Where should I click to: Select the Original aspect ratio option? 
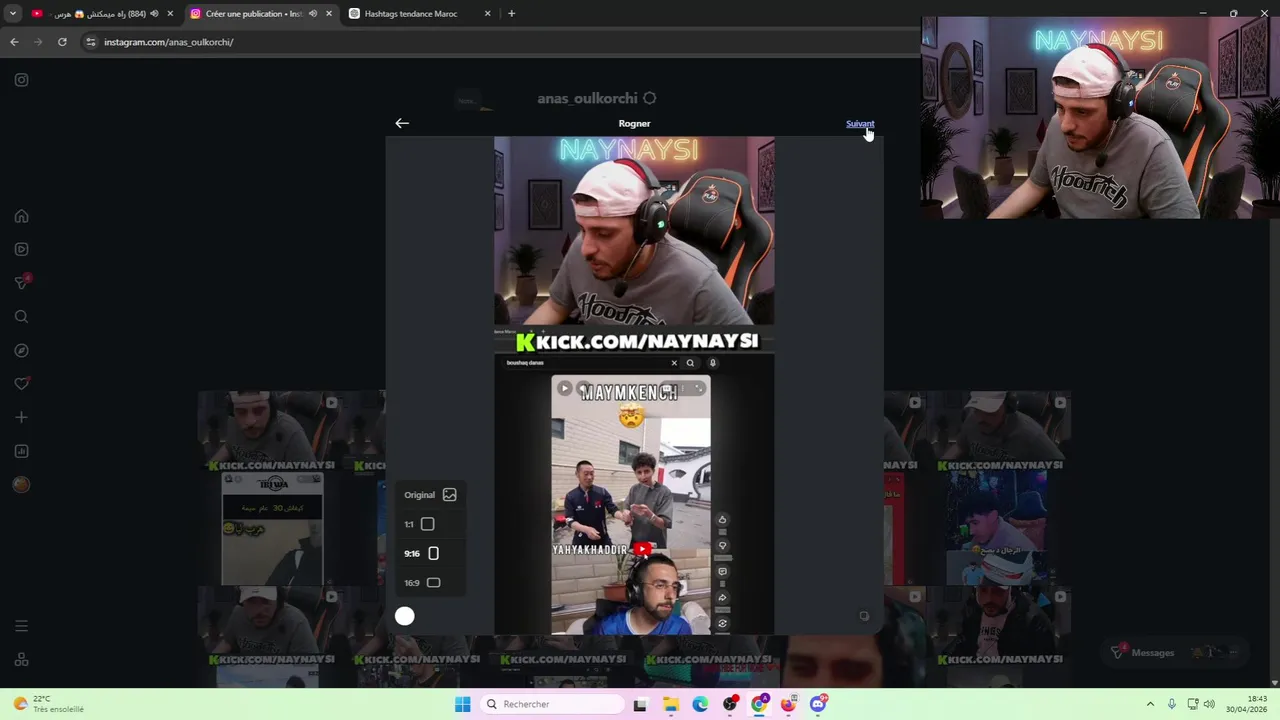(430, 495)
